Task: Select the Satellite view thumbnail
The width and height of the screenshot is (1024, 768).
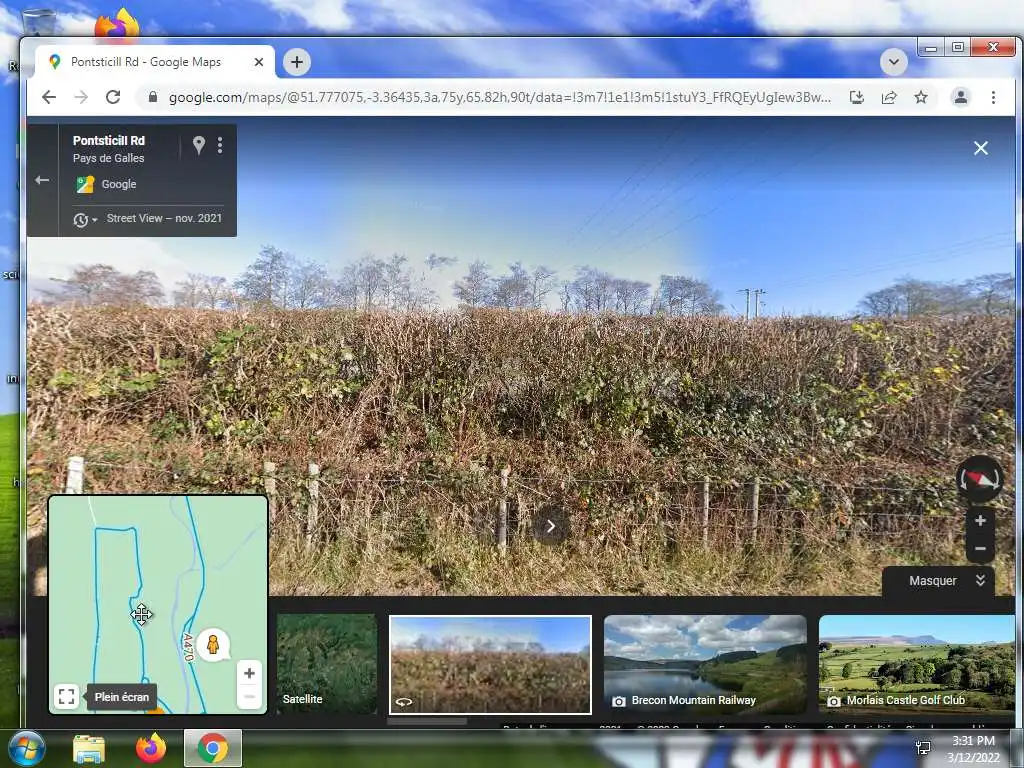Action: click(327, 664)
